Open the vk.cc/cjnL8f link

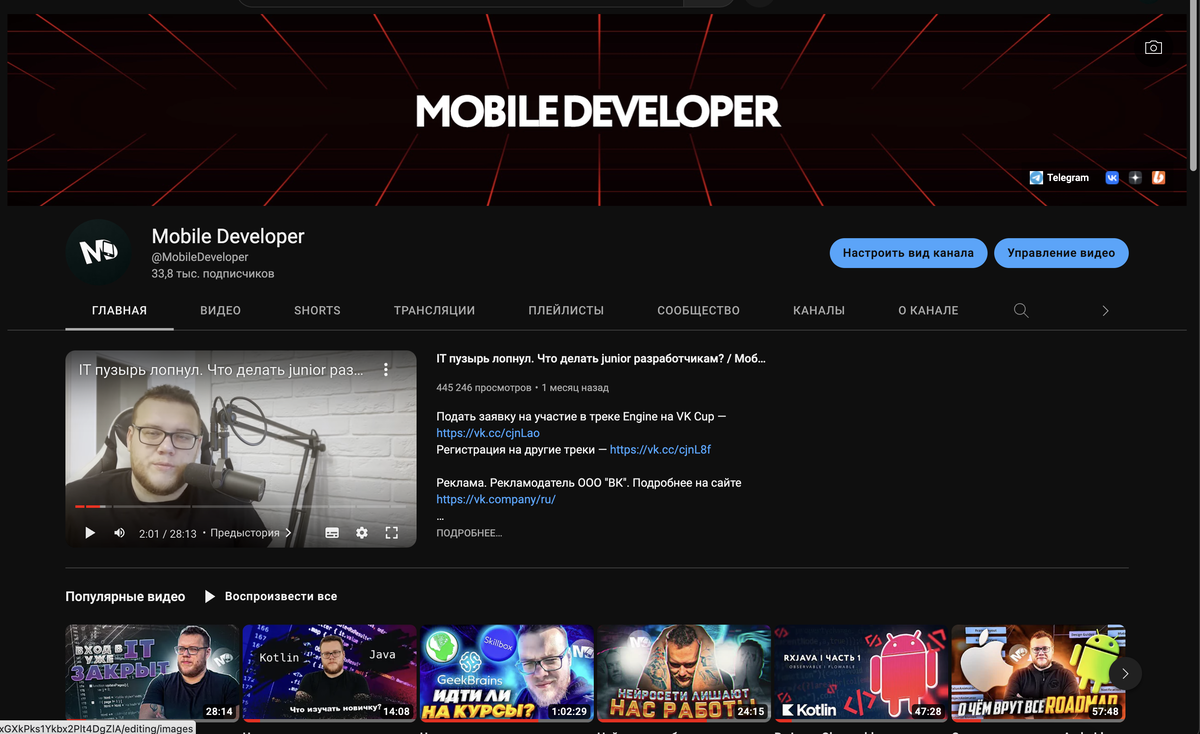coord(660,450)
